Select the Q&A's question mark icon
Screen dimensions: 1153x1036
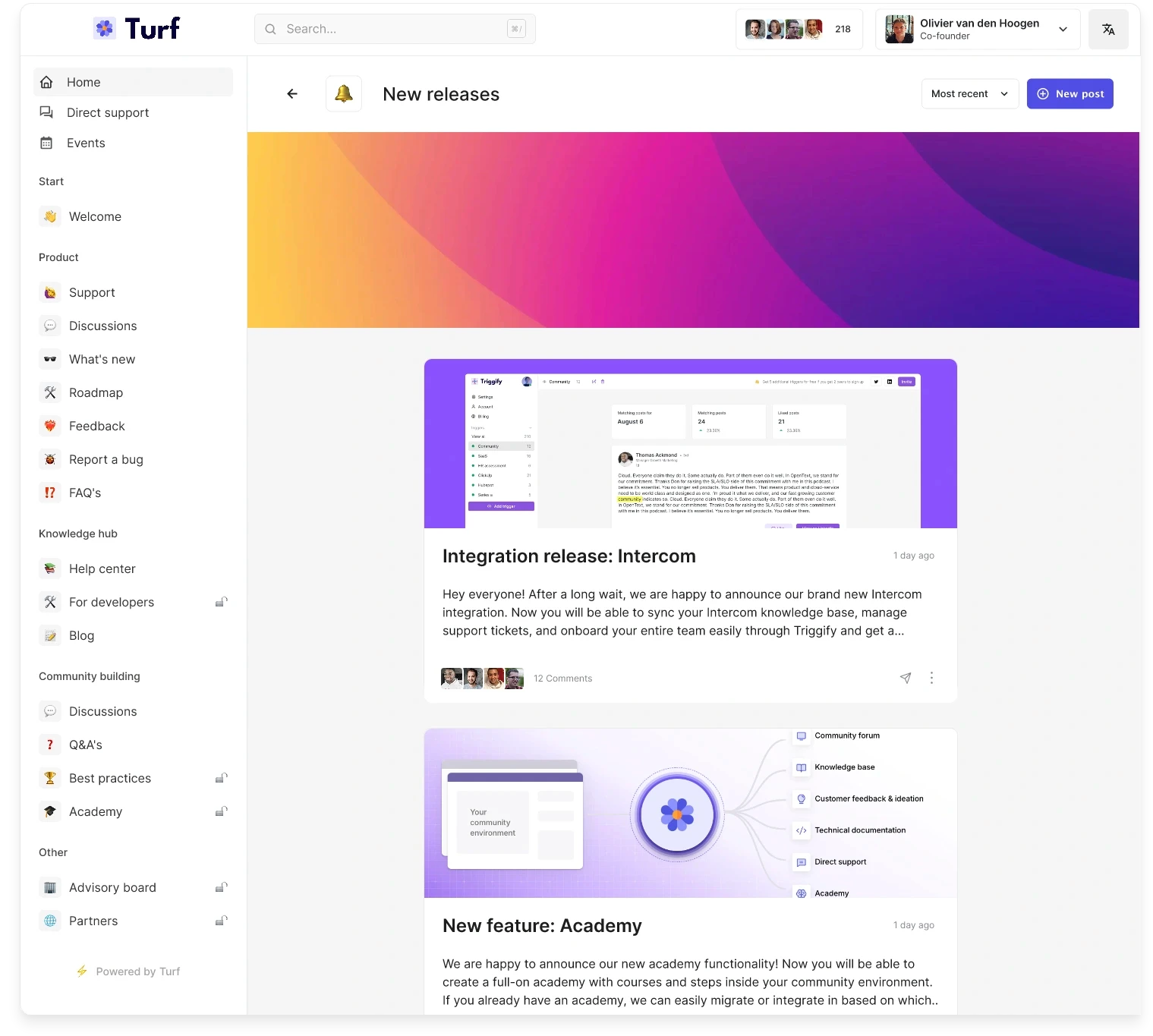[x=50, y=745]
